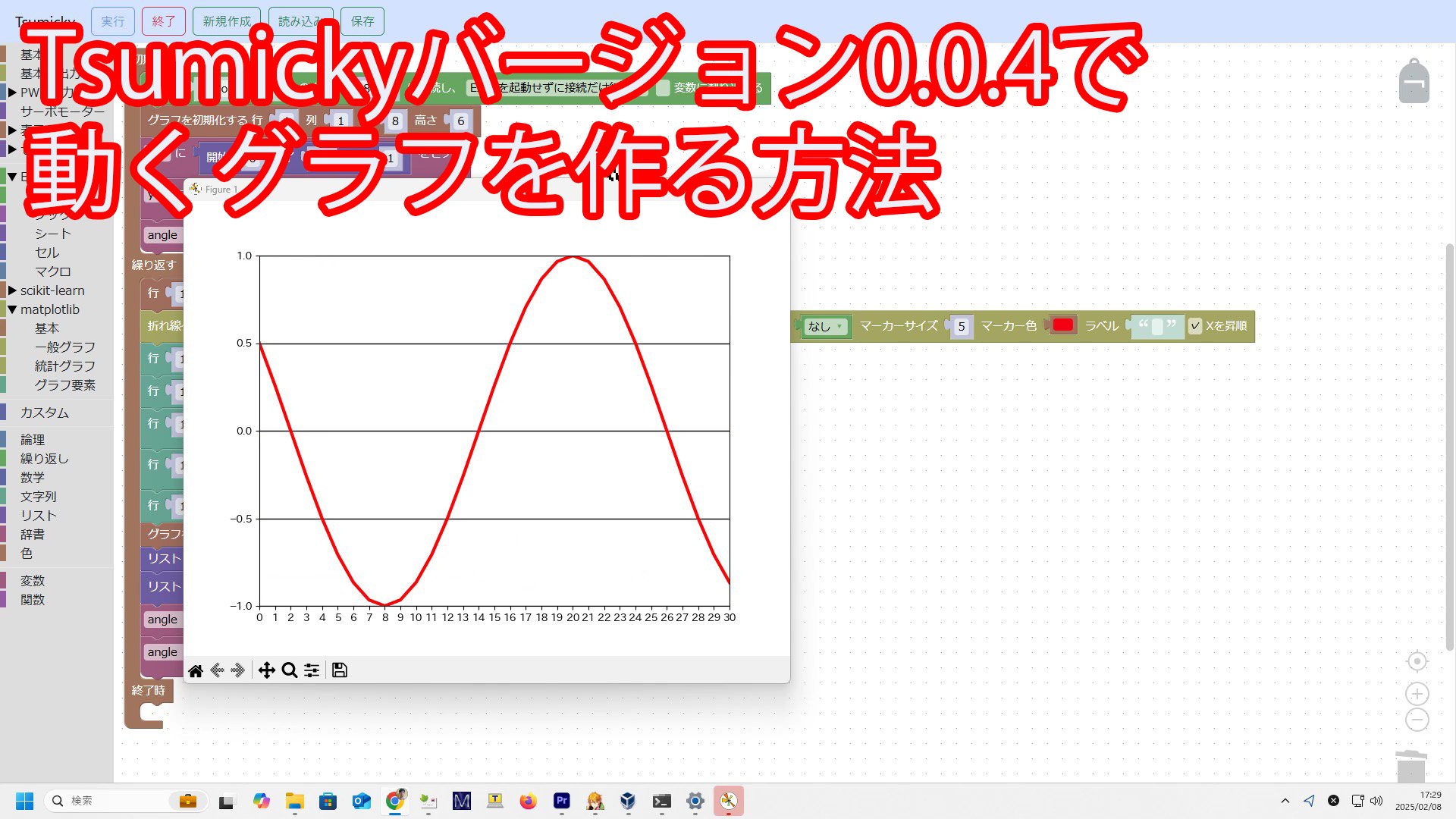This screenshot has width=1456, height=819.
Task: Click the 新規作成 new button
Action: 227,21
